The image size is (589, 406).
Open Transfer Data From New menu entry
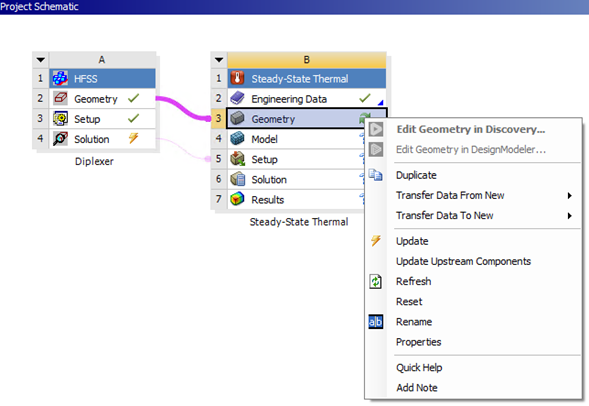point(450,195)
